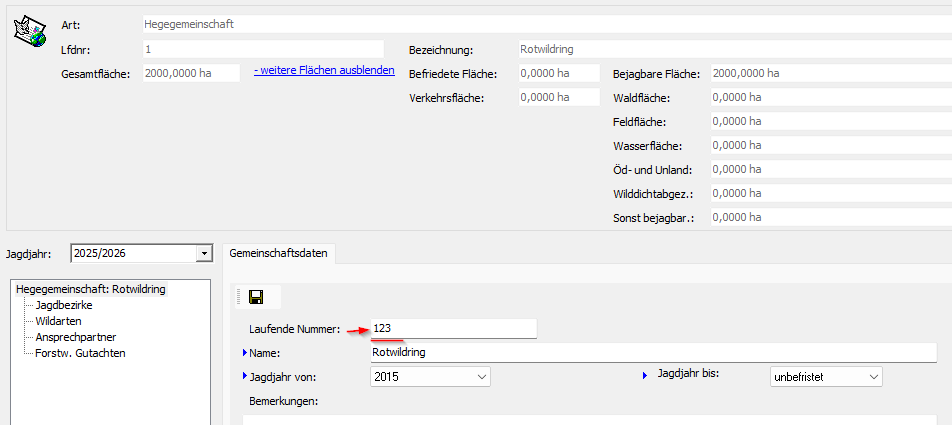Click the arrow marker beside Name label
Screen dimensions: 952x425
coord(246,353)
